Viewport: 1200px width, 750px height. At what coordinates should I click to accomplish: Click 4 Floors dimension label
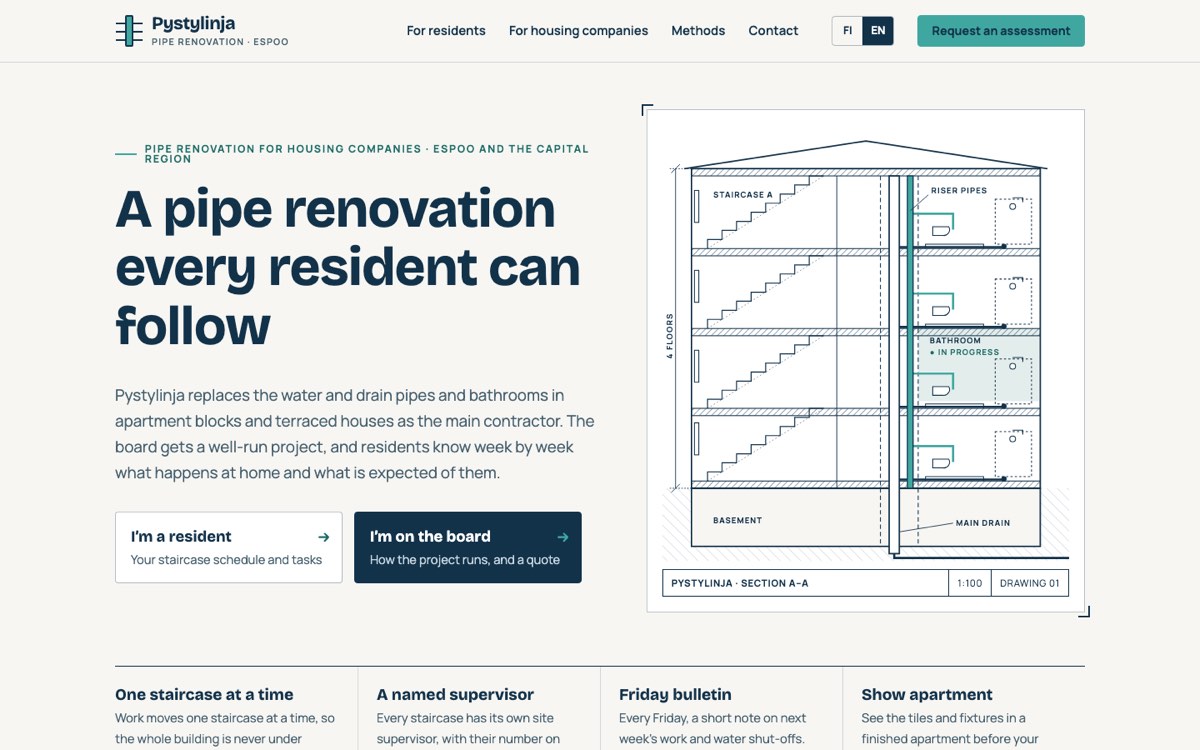pos(670,336)
